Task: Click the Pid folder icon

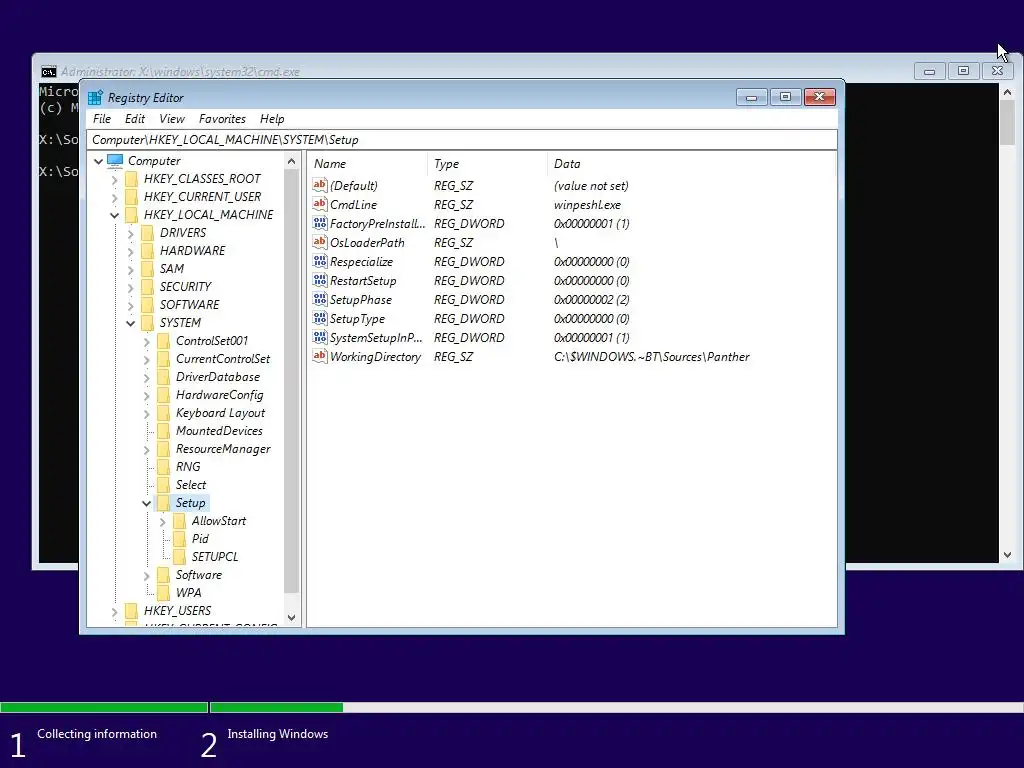Action: click(x=180, y=539)
